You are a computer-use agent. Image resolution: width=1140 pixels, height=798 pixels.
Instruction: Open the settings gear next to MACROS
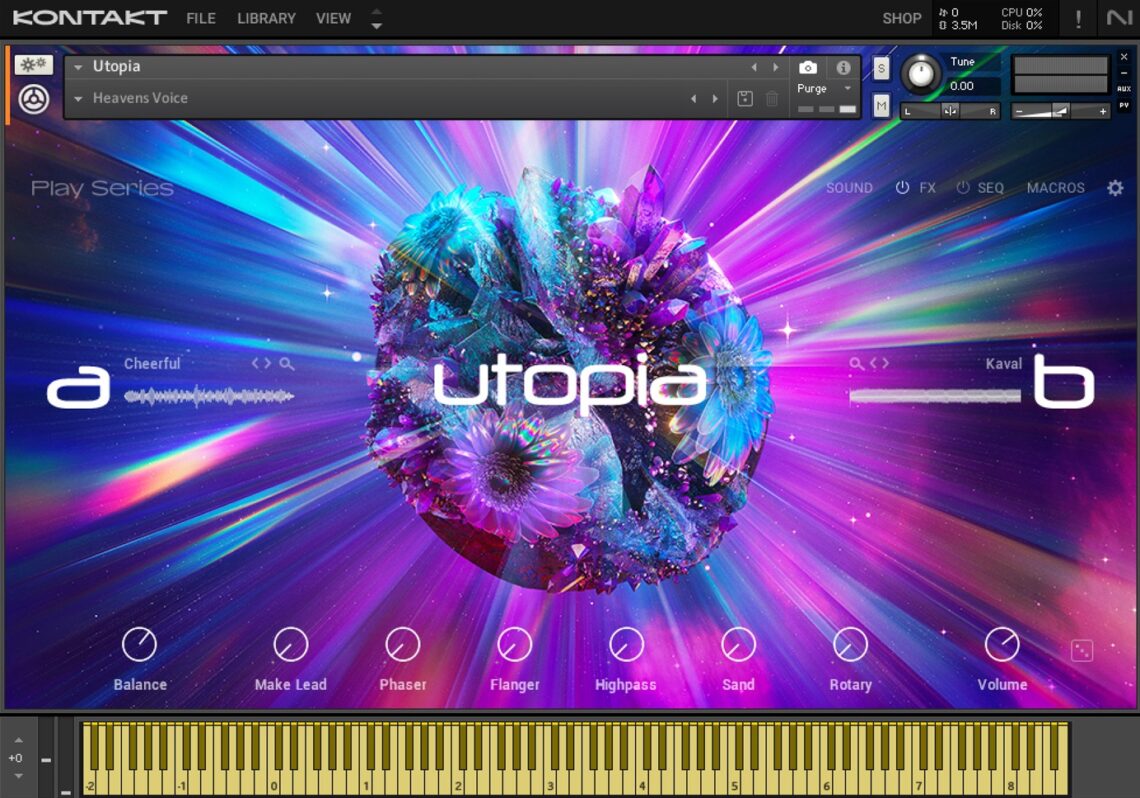(1115, 188)
